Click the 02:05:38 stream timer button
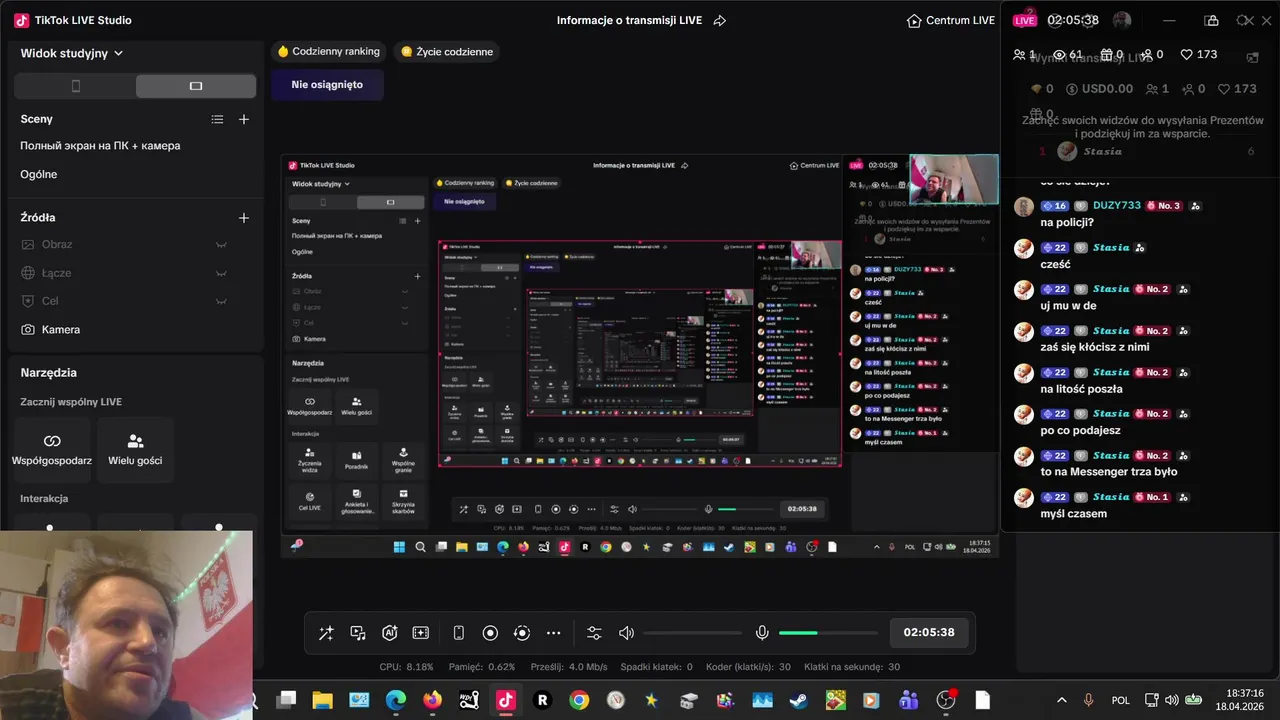The image size is (1280, 720). [x=929, y=633]
